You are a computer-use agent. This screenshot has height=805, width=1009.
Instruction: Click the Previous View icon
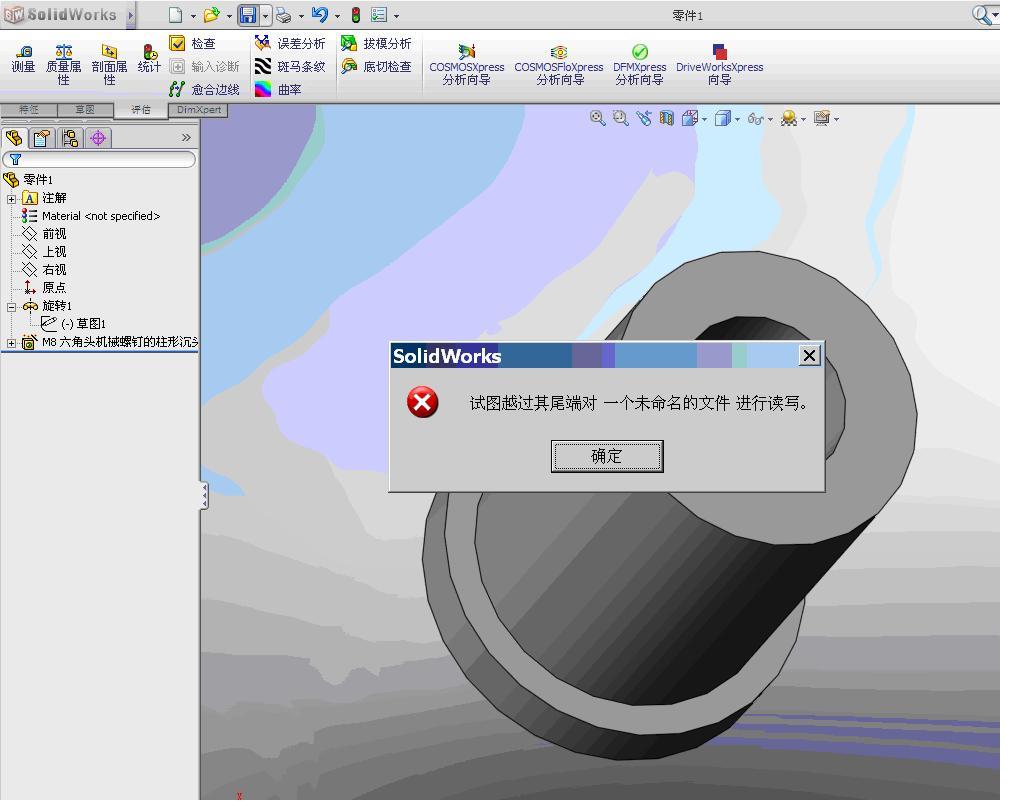point(643,118)
